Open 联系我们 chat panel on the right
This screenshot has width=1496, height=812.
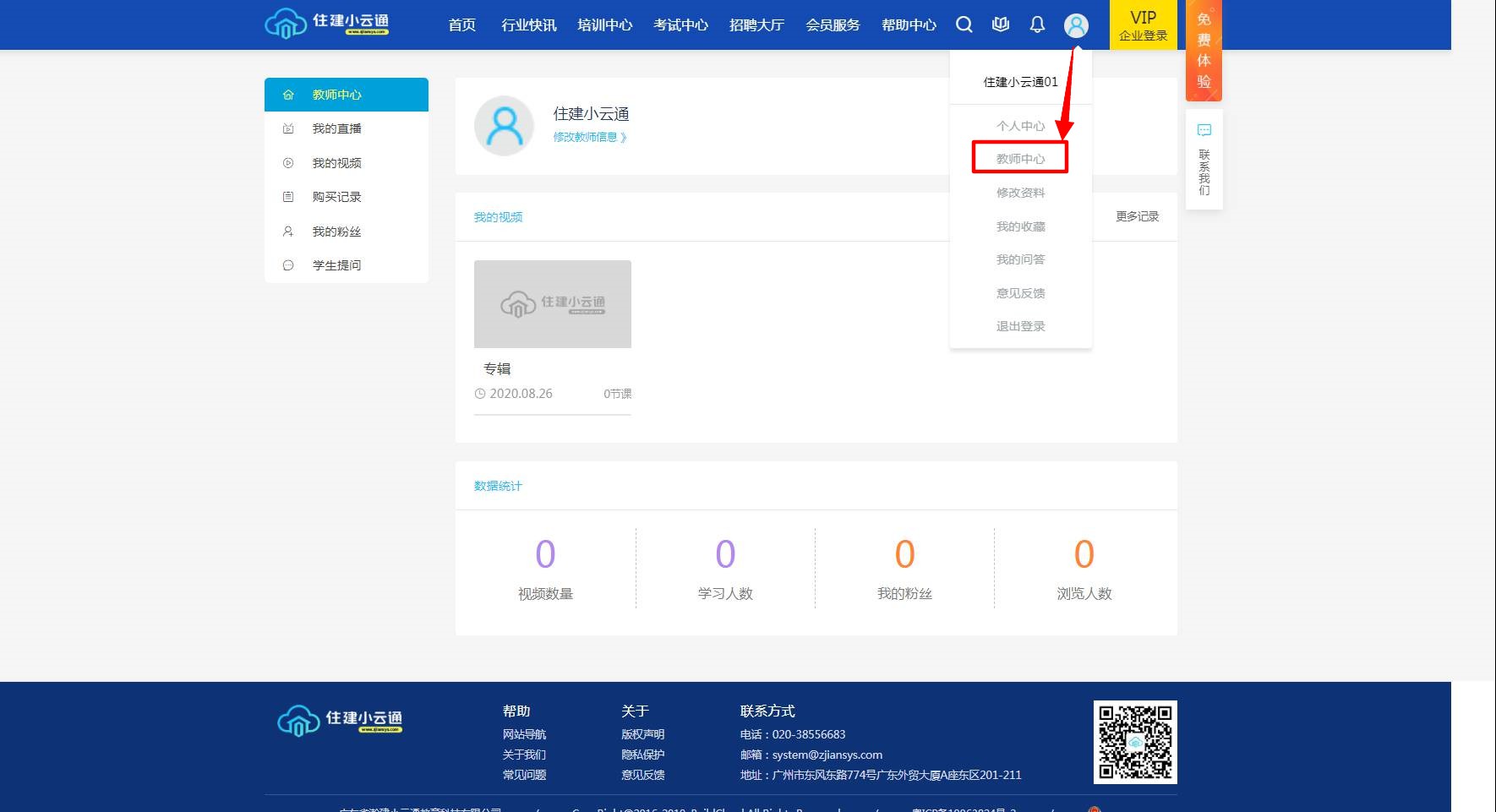[x=1204, y=159]
